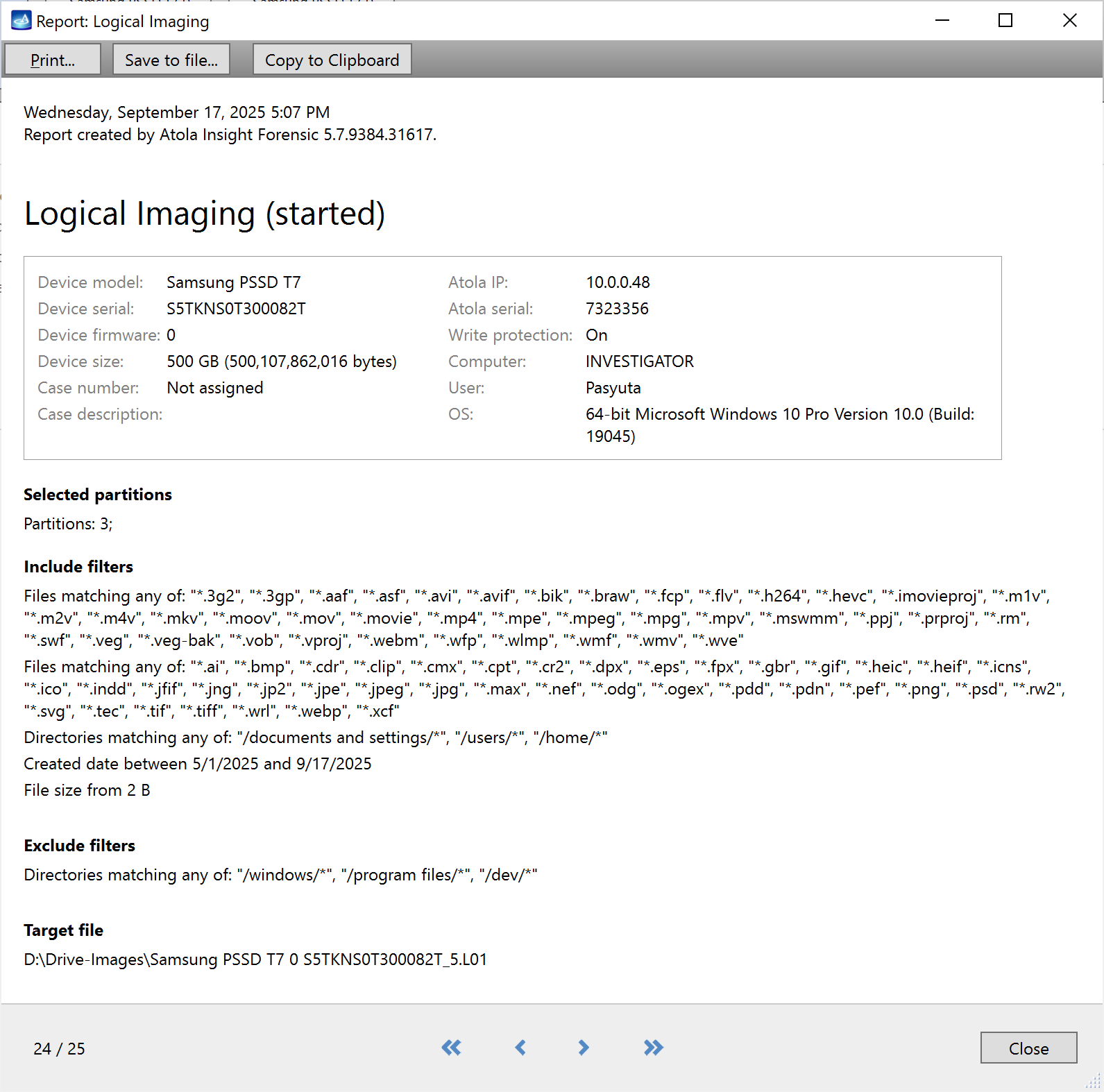Click Partitions: 3; line
The width and height of the screenshot is (1104, 1092).
coord(68,524)
